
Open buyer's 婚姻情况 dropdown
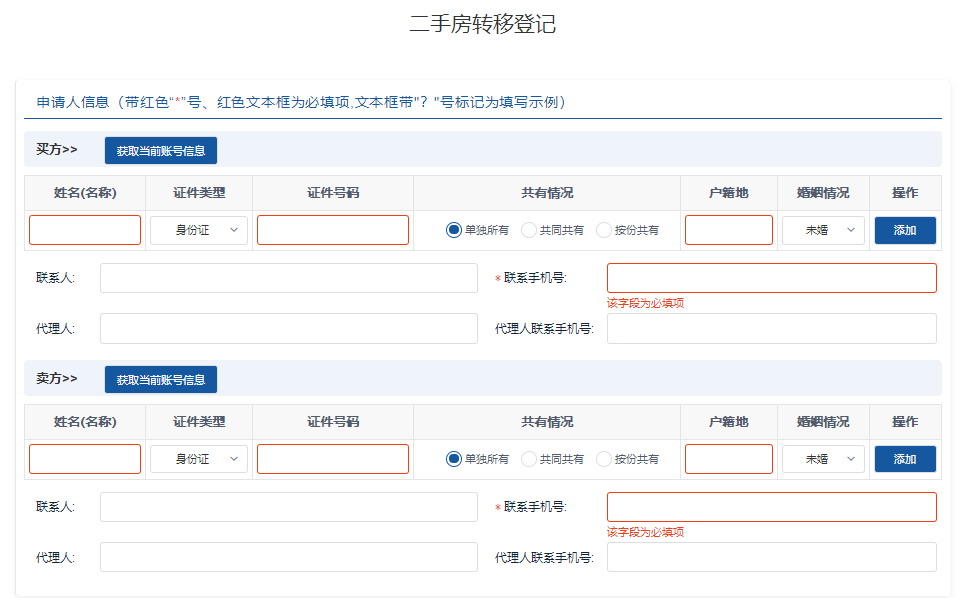[x=823, y=230]
